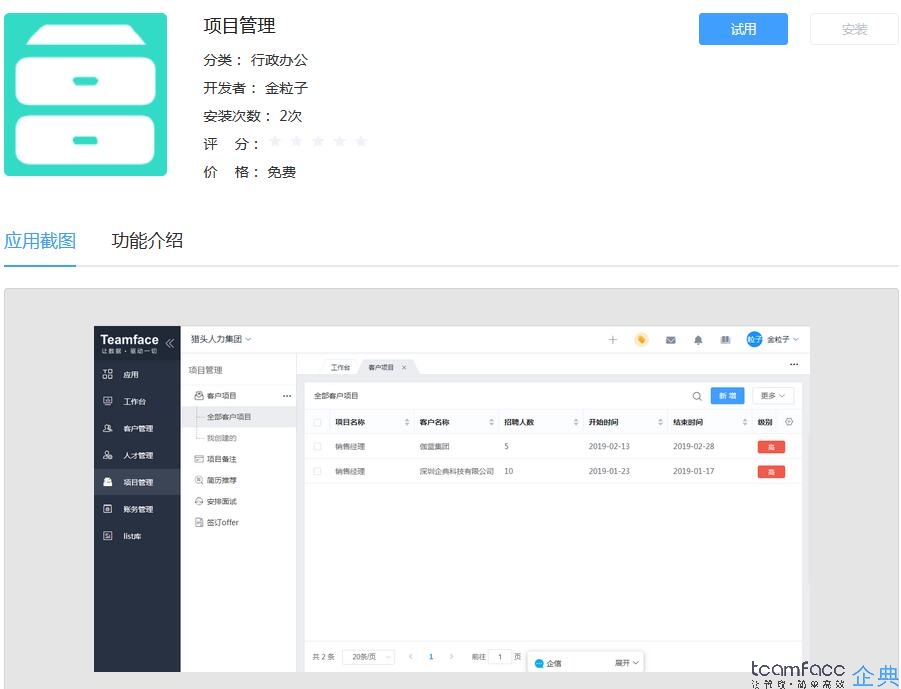The width and height of the screenshot is (901, 689).
Task: Click the column settings gear icon
Action: click(x=789, y=422)
